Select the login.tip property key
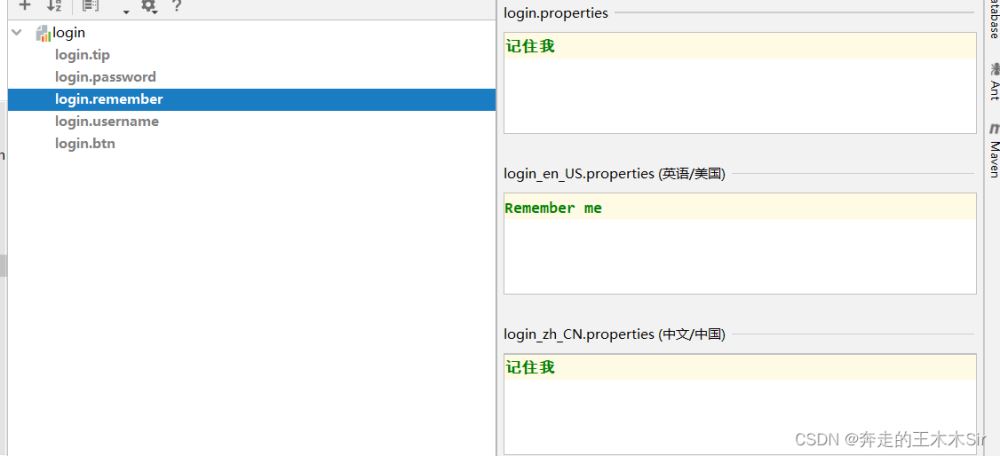 [82, 55]
